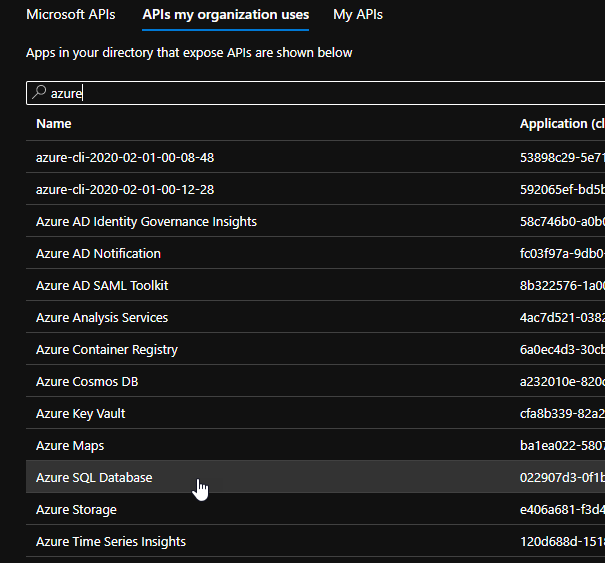Open Azure Time Series Insights
The image size is (605, 563).
(x=316, y=541)
